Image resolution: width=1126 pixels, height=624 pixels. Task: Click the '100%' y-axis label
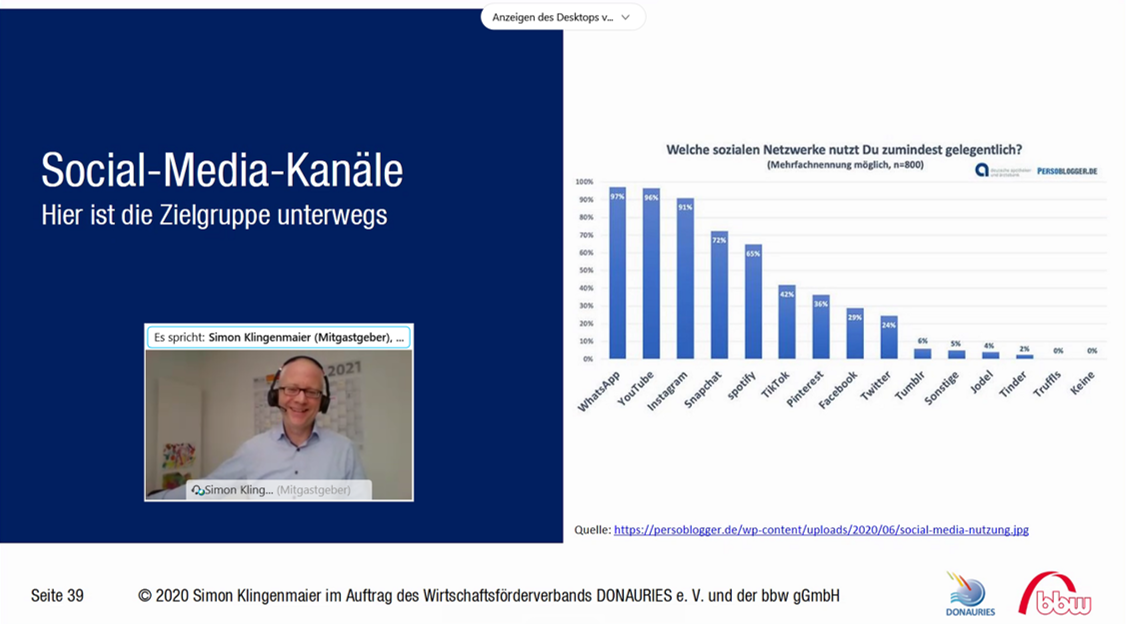pos(584,182)
